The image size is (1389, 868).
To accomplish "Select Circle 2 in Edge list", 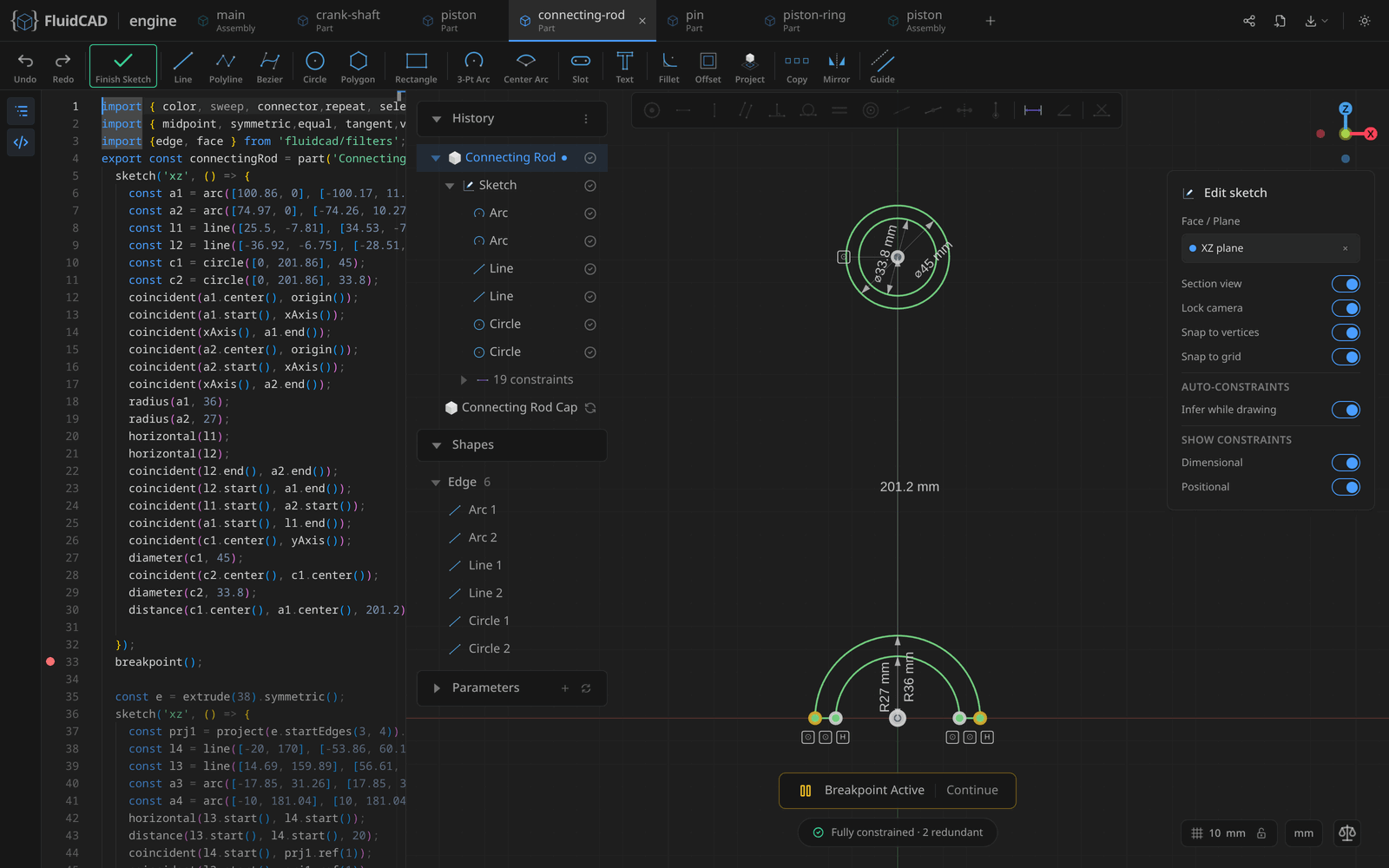I will coord(489,649).
